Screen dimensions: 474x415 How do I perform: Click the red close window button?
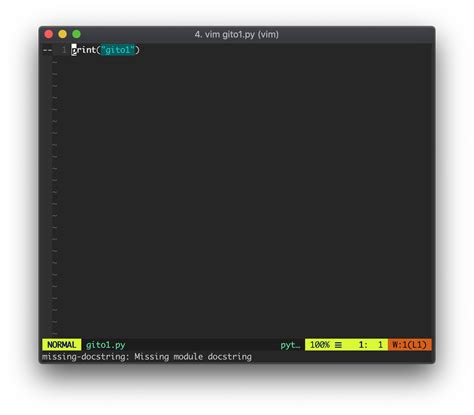pyautogui.click(x=49, y=34)
